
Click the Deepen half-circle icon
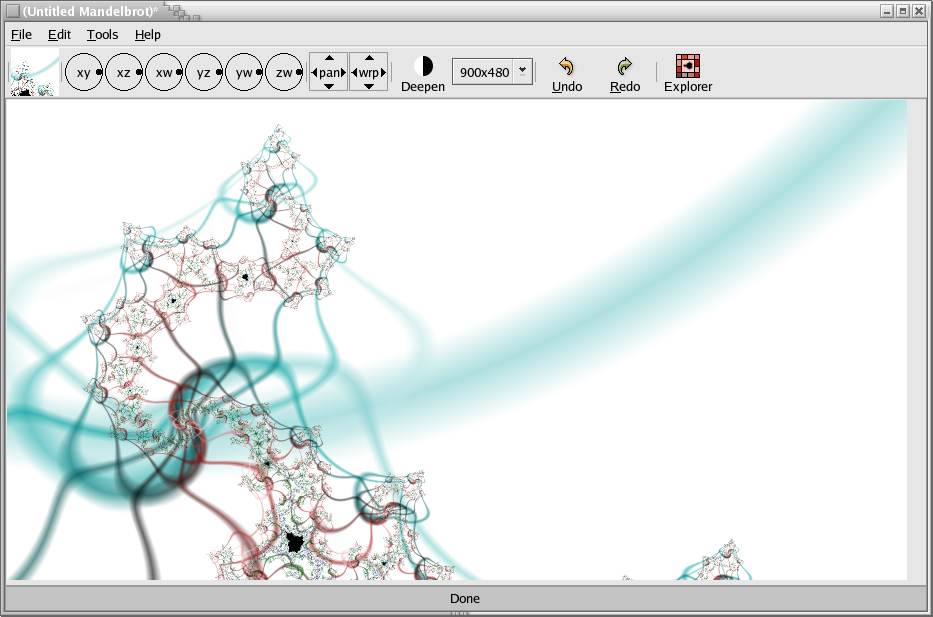423,66
